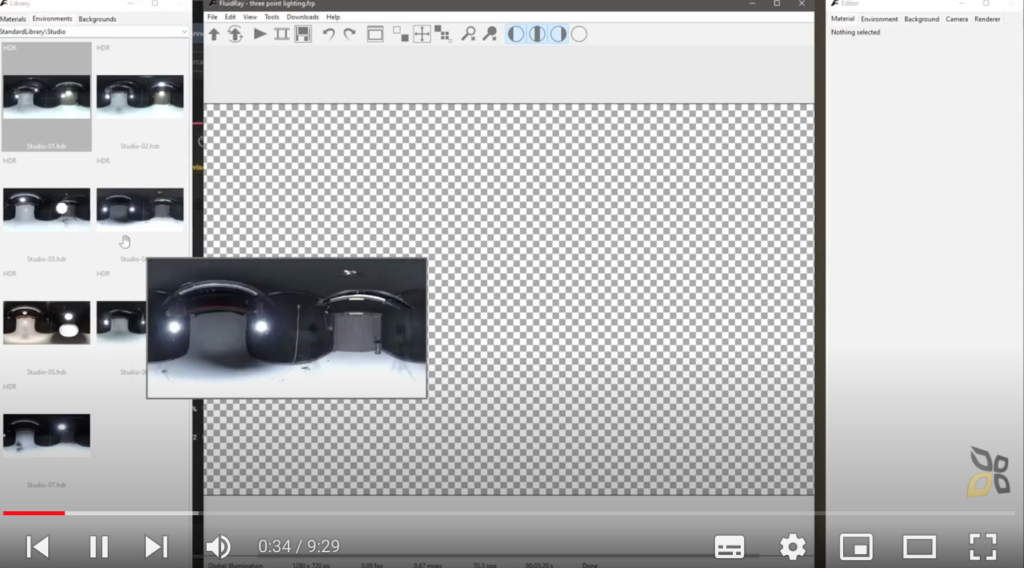
Task: Click the pause render toolbar icon
Action: [x=281, y=34]
